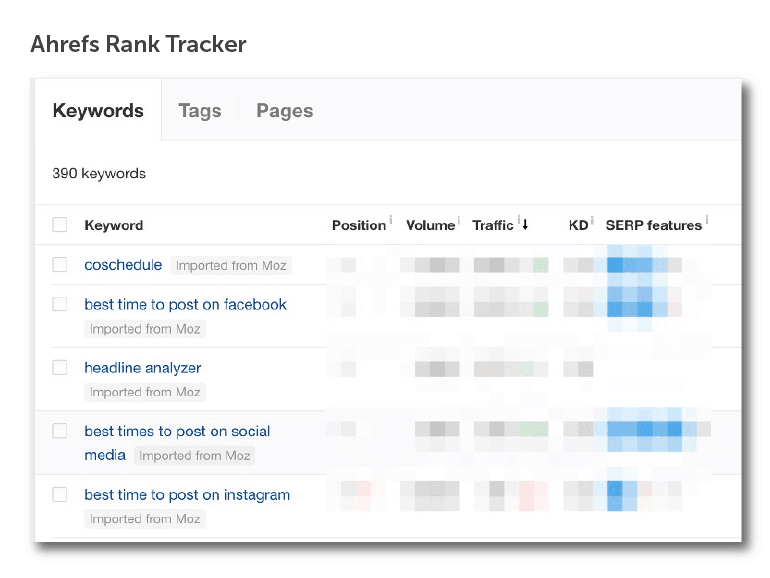Switch to the Pages tab
This screenshot has width=770, height=578.
click(x=284, y=110)
